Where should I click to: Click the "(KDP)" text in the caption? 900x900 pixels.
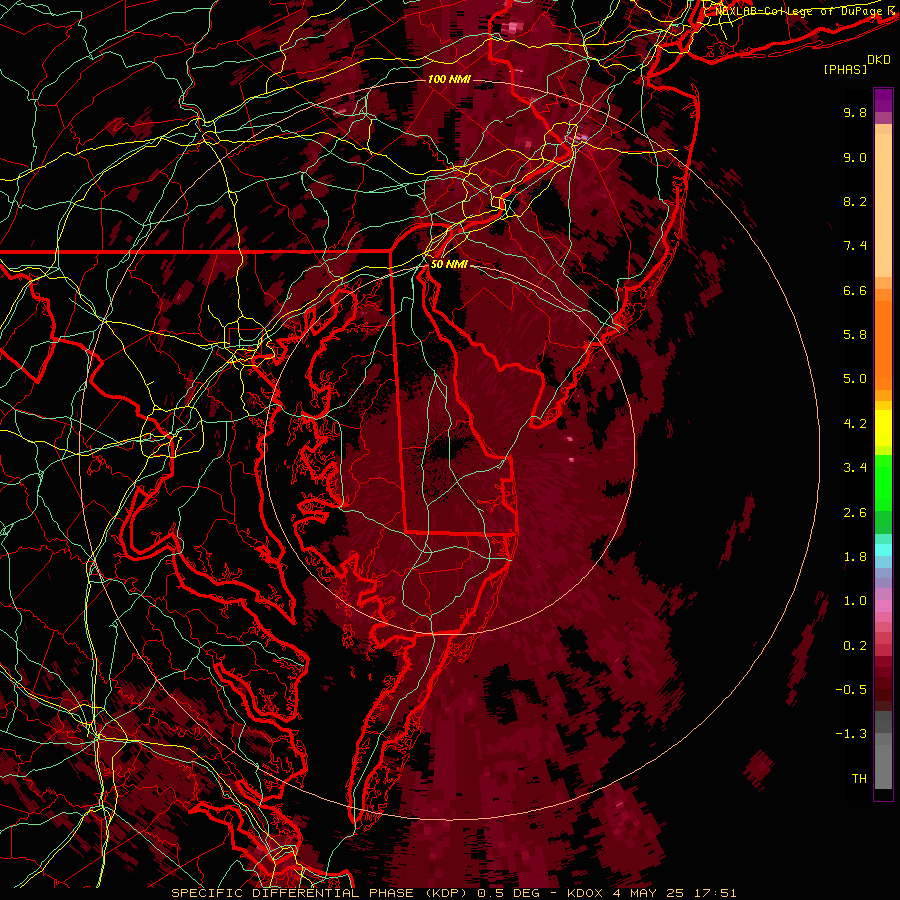[444, 893]
